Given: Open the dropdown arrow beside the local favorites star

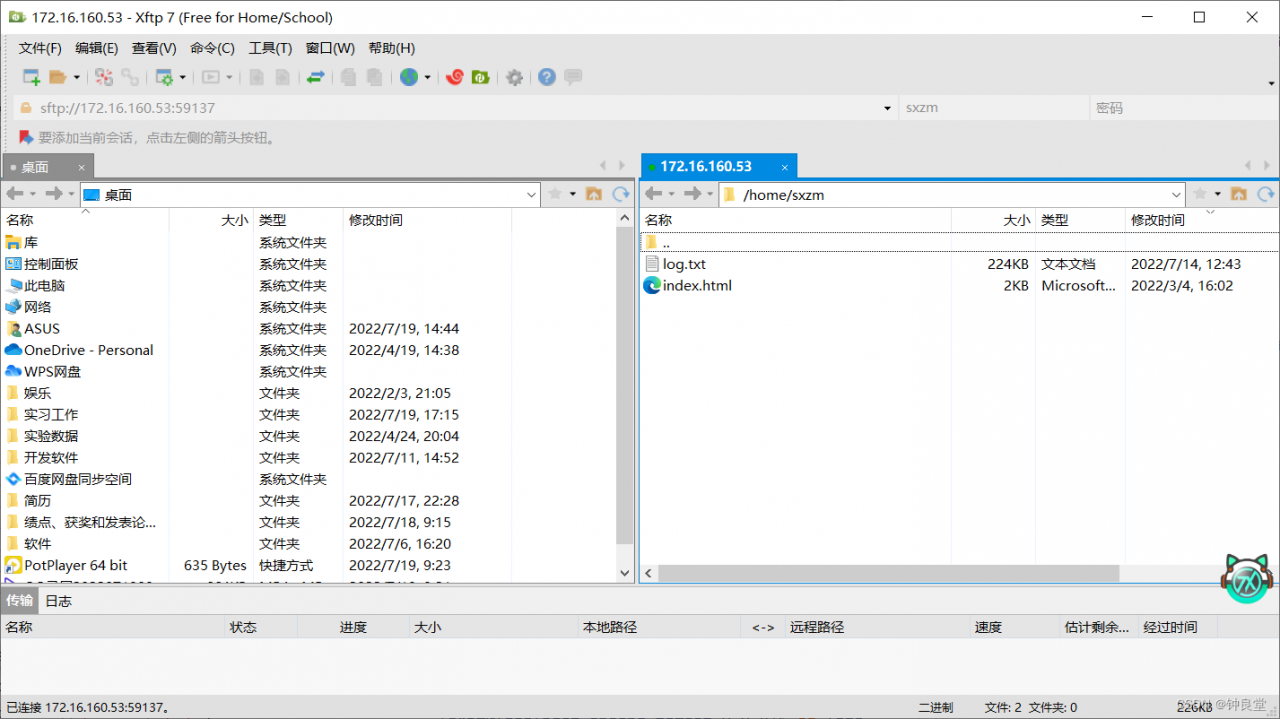Looking at the screenshot, I should coord(573,194).
